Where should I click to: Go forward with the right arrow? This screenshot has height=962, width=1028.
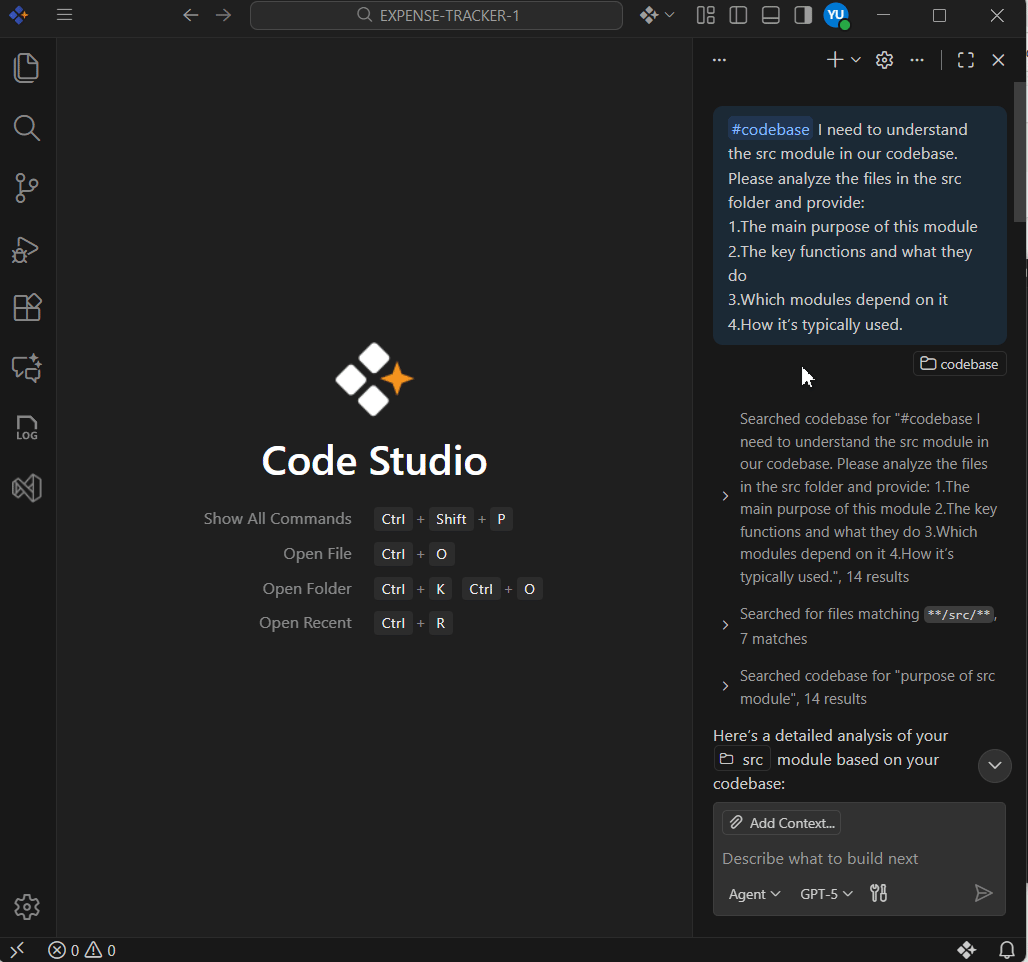(x=224, y=15)
